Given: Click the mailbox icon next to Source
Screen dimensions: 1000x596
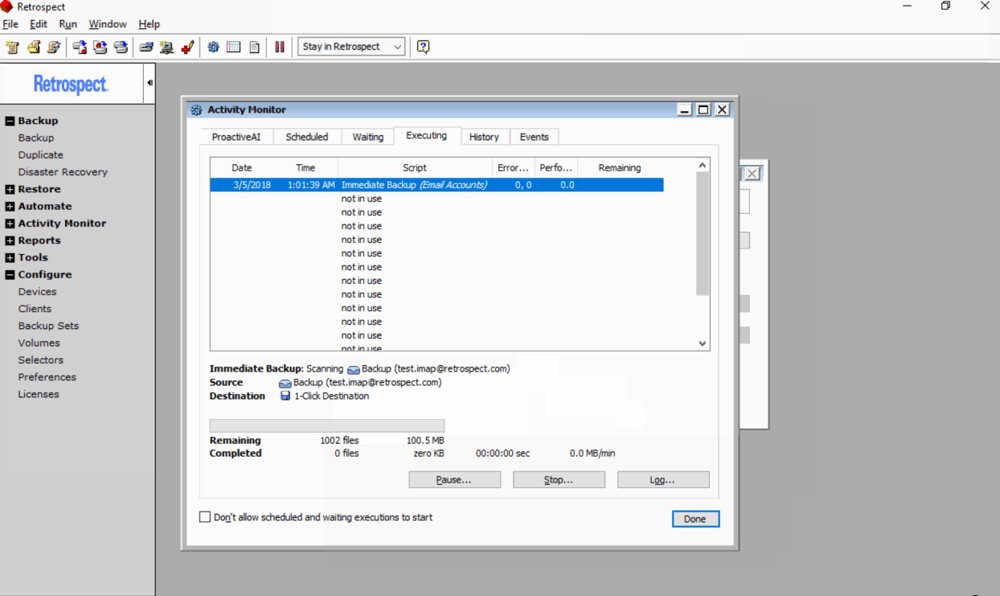Looking at the screenshot, I should [285, 383].
